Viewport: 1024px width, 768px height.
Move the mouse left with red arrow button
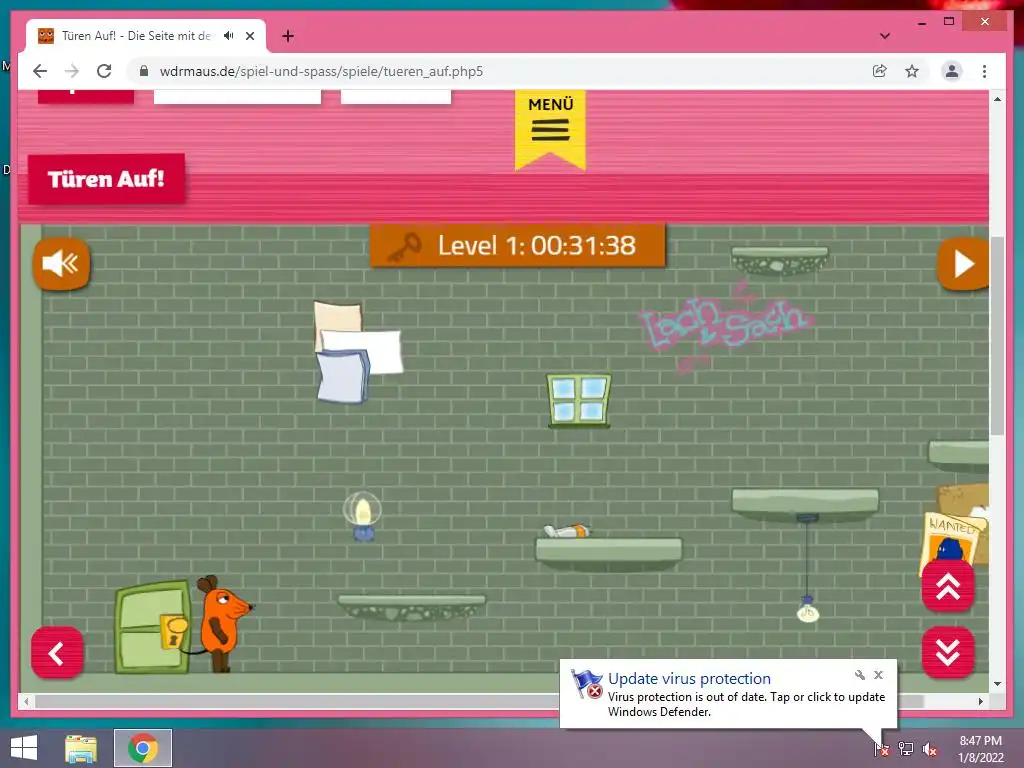(x=57, y=652)
